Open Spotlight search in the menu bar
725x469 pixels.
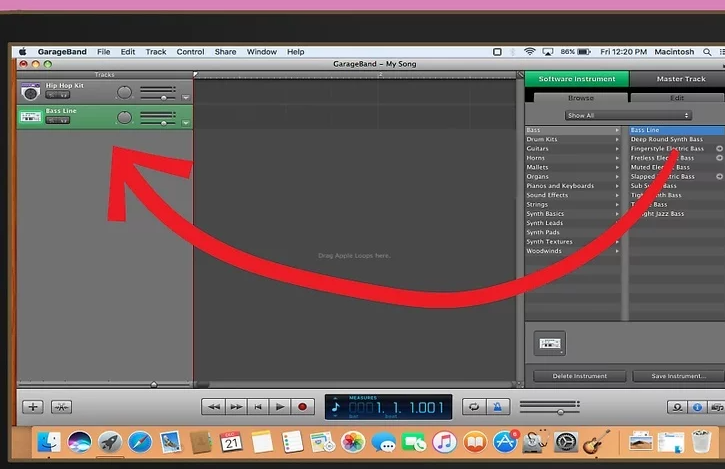tap(707, 52)
